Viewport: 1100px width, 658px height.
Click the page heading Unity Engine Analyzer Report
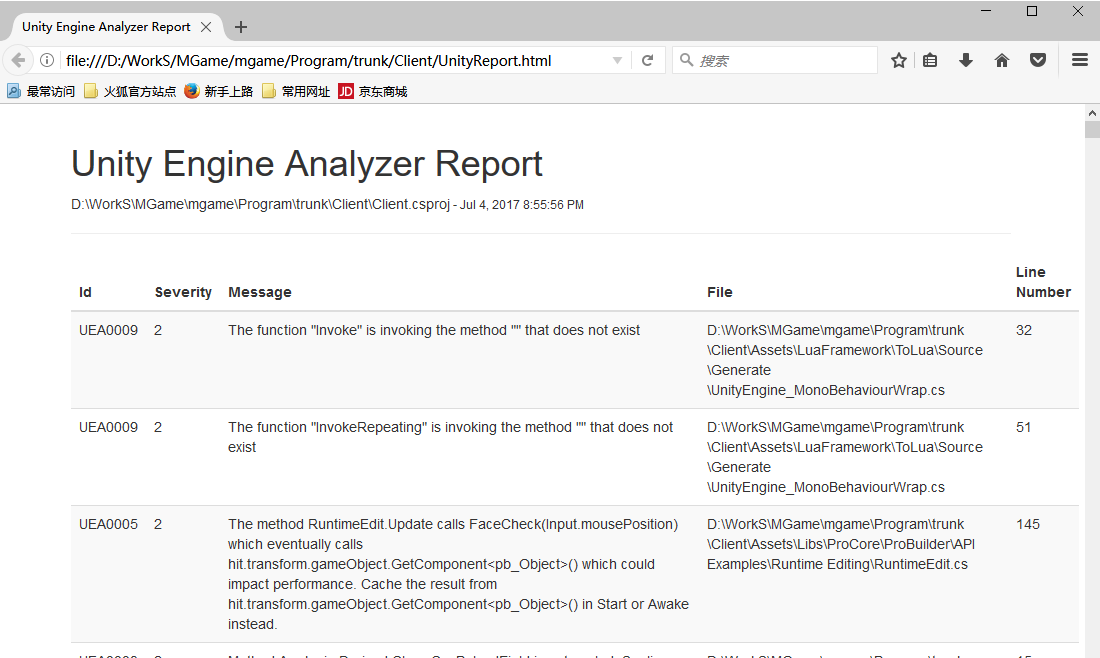(x=307, y=163)
